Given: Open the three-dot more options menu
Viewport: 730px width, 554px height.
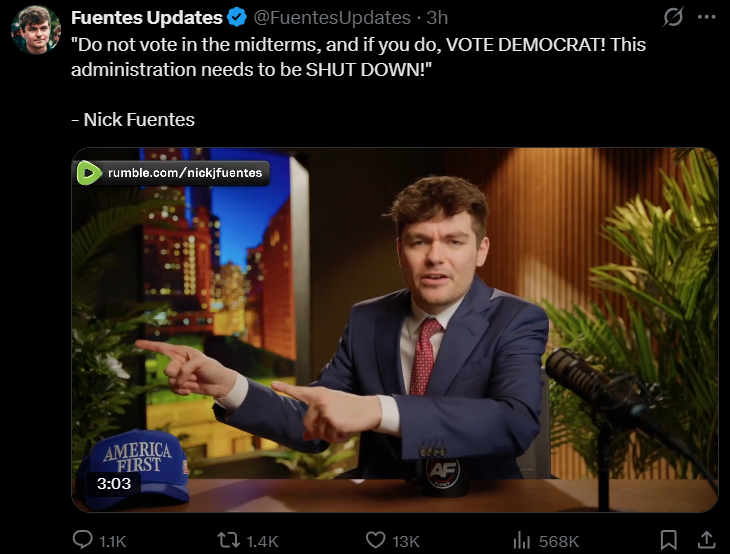Looking at the screenshot, I should [706, 17].
